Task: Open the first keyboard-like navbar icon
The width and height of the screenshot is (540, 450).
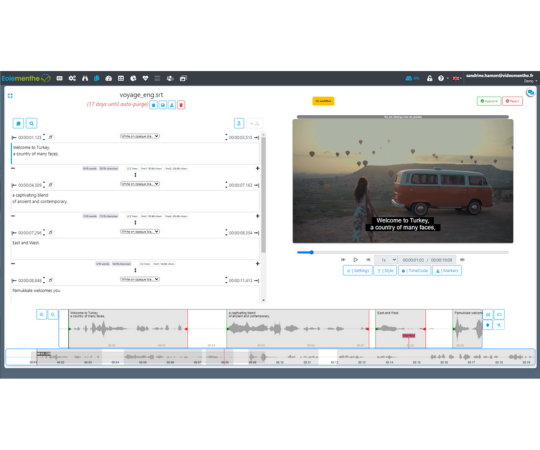Action: pos(60,79)
